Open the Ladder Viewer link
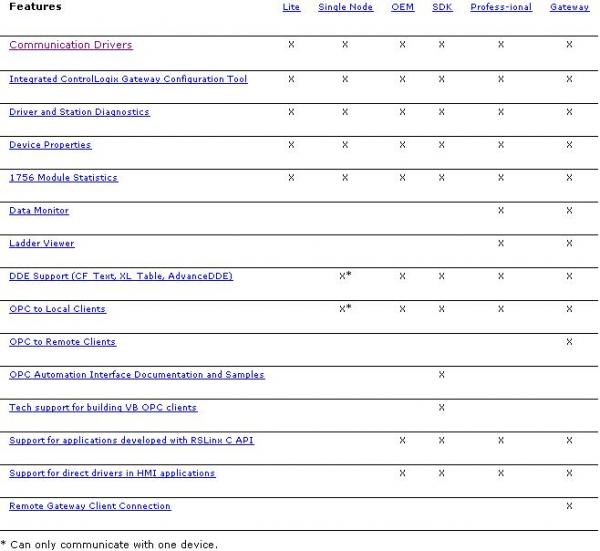Viewport: 600px width, 551px height. click(x=42, y=243)
